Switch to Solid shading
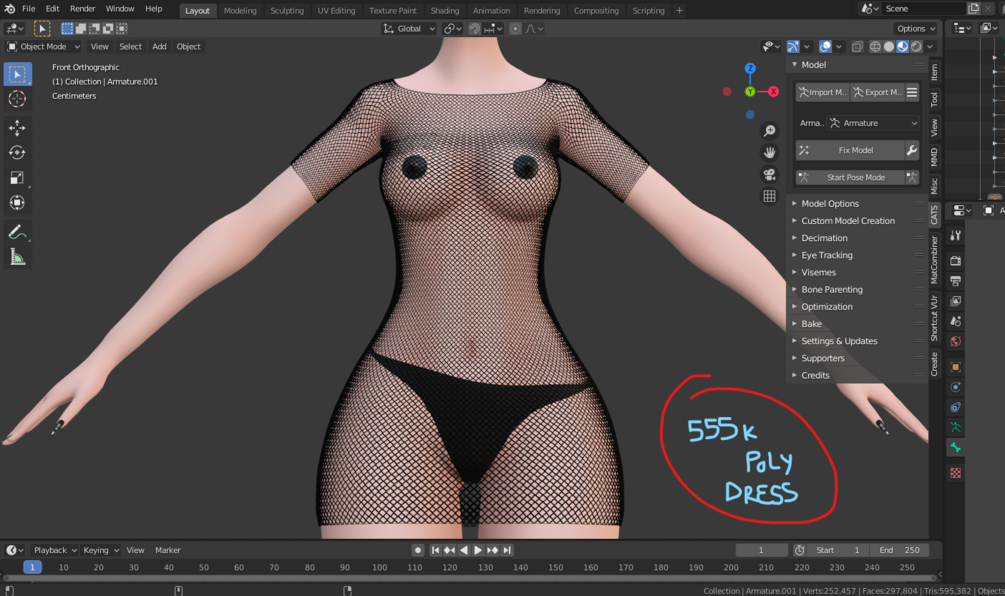This screenshot has width=1005, height=596. click(889, 47)
